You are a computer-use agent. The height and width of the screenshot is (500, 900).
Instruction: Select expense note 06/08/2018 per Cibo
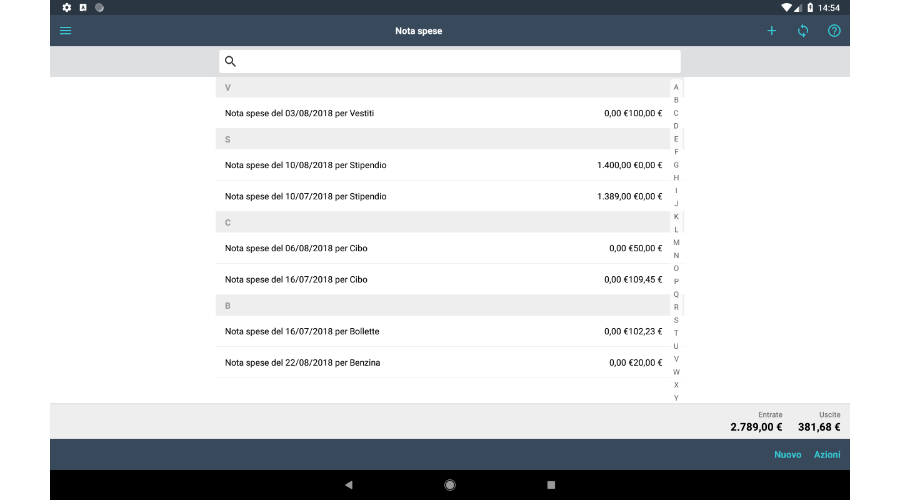(x=442, y=248)
